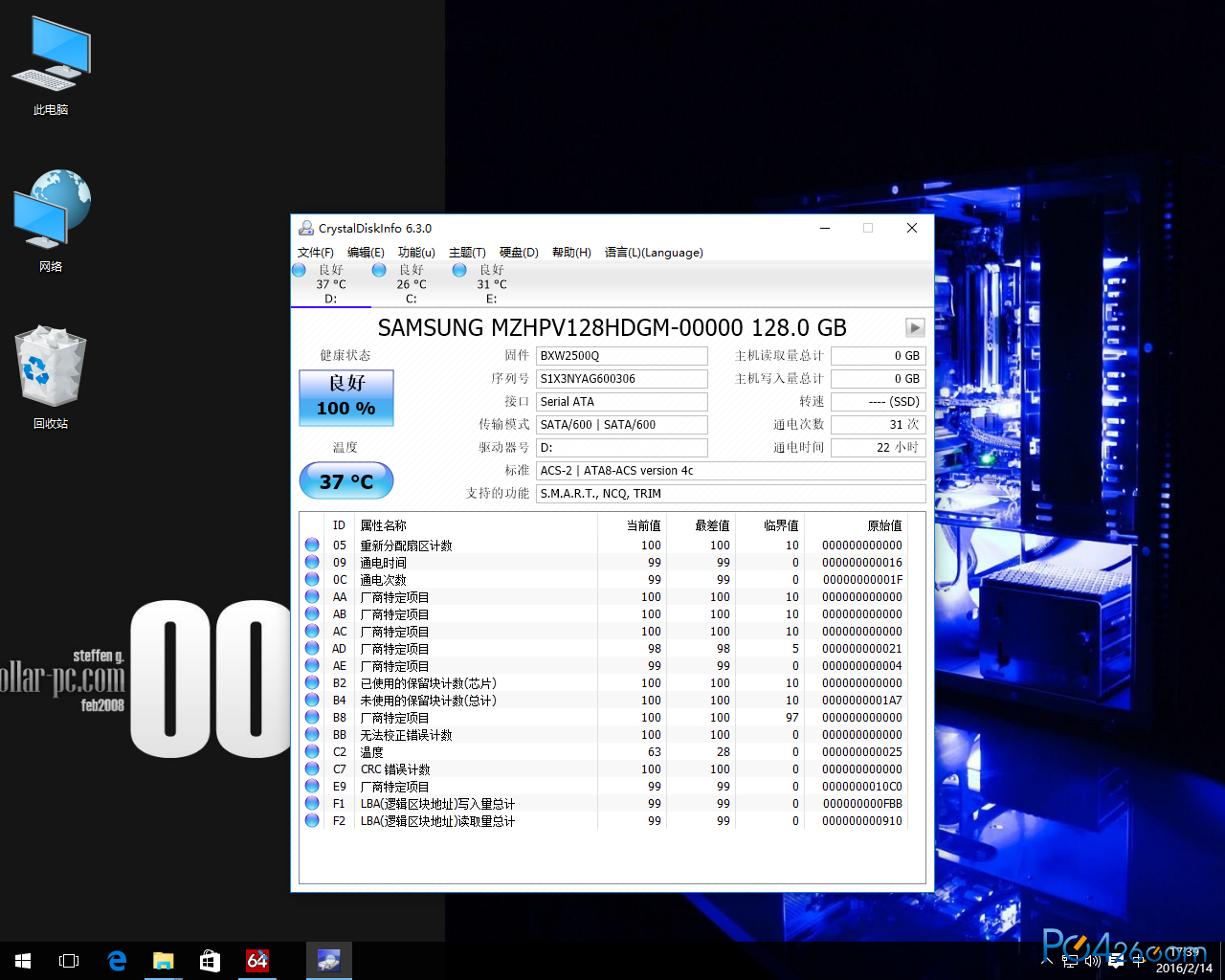1225x980 pixels.
Task: Open the 编辑(E) menu
Action: click(x=366, y=253)
